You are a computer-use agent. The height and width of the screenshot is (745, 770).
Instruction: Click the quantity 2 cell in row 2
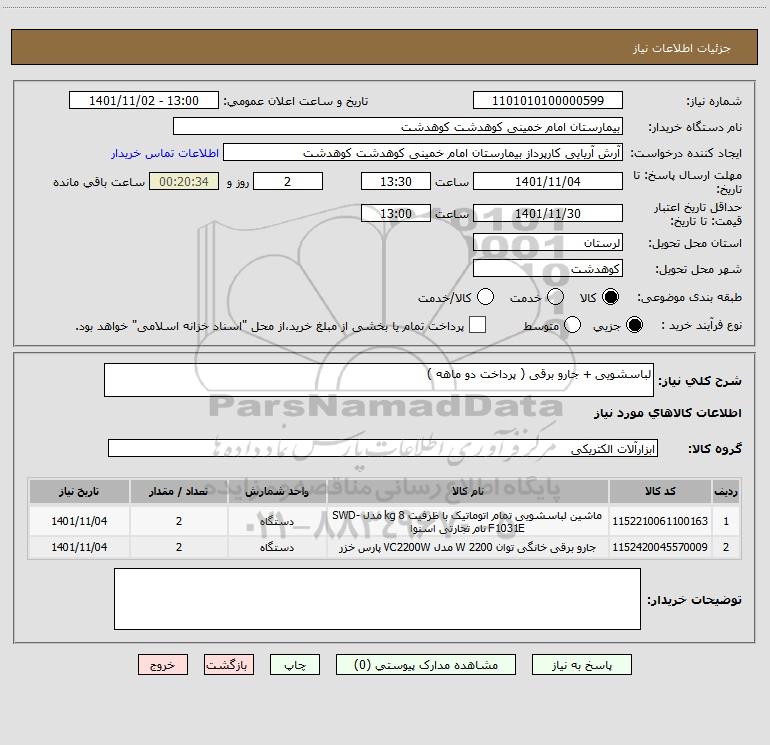tap(179, 547)
